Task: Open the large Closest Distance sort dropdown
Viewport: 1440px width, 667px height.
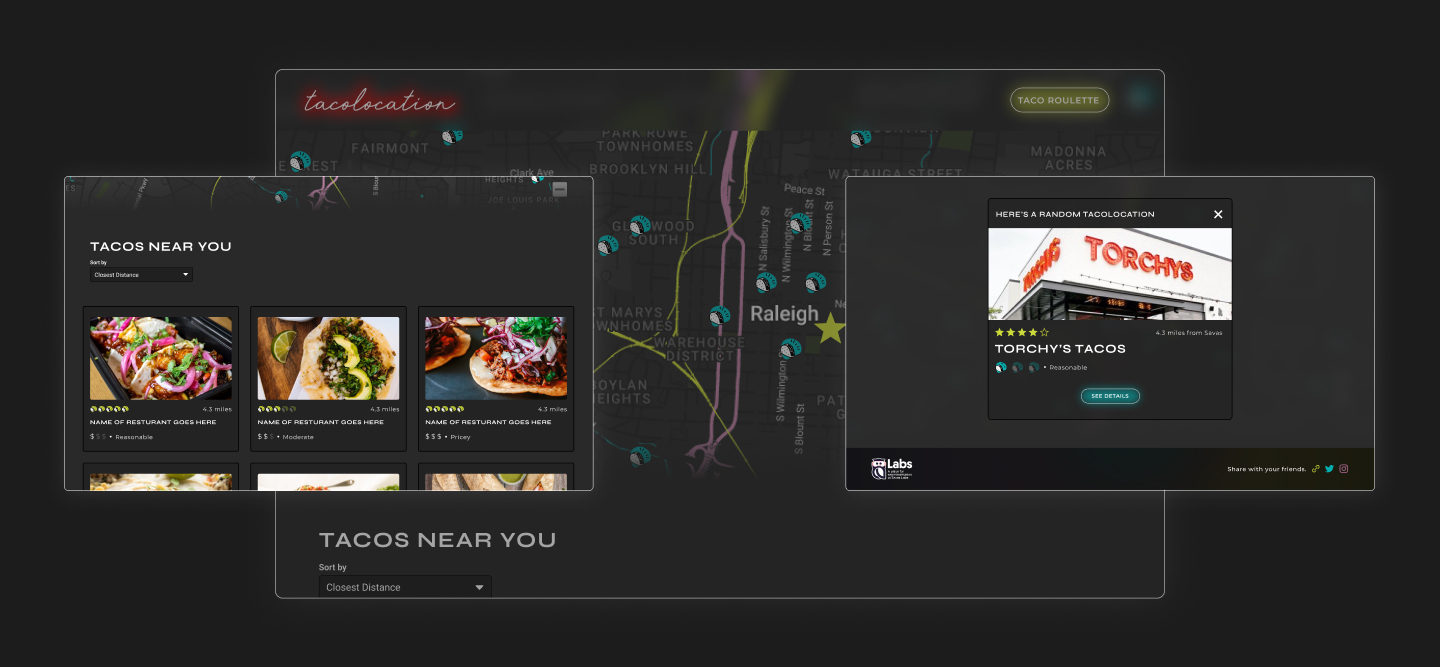Action: click(405, 587)
